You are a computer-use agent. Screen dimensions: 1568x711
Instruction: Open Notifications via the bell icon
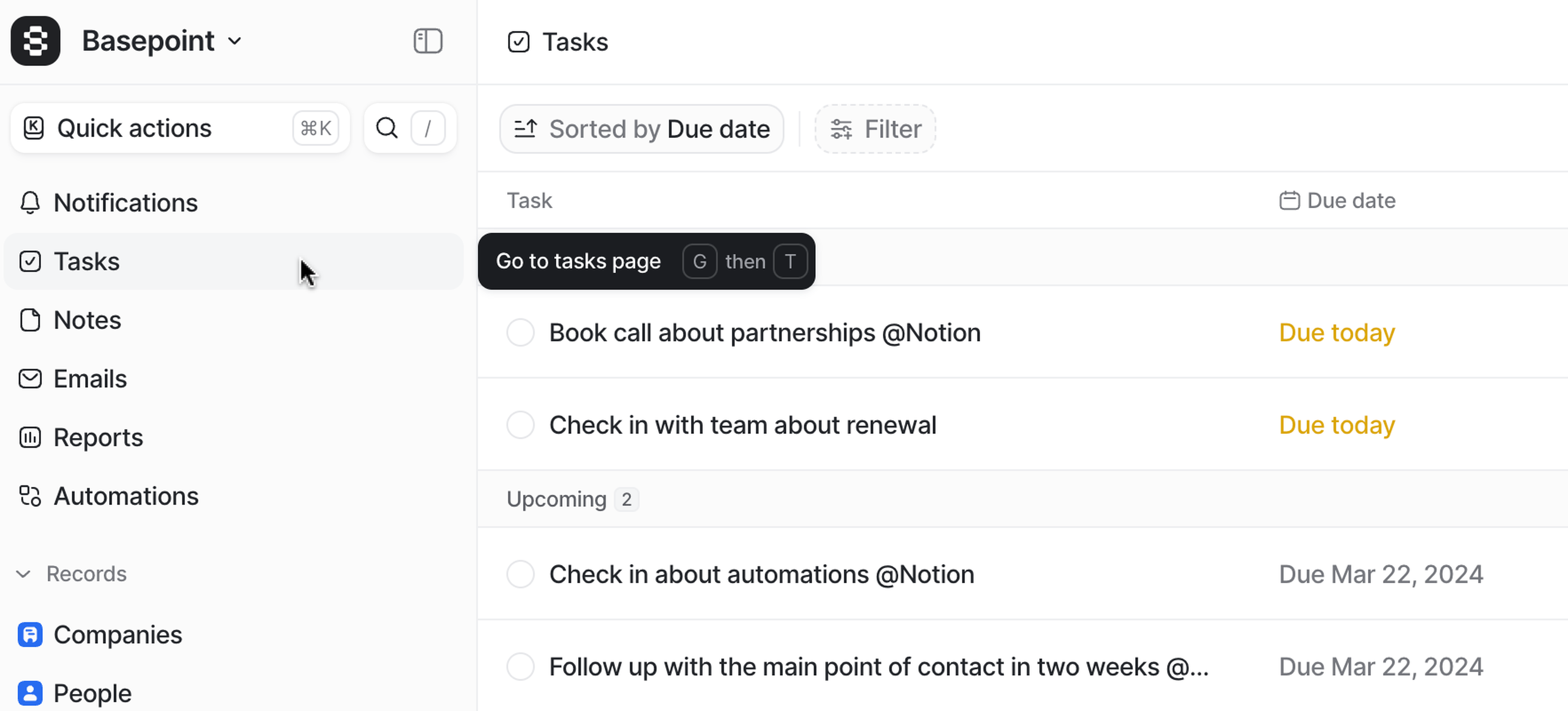[30, 203]
